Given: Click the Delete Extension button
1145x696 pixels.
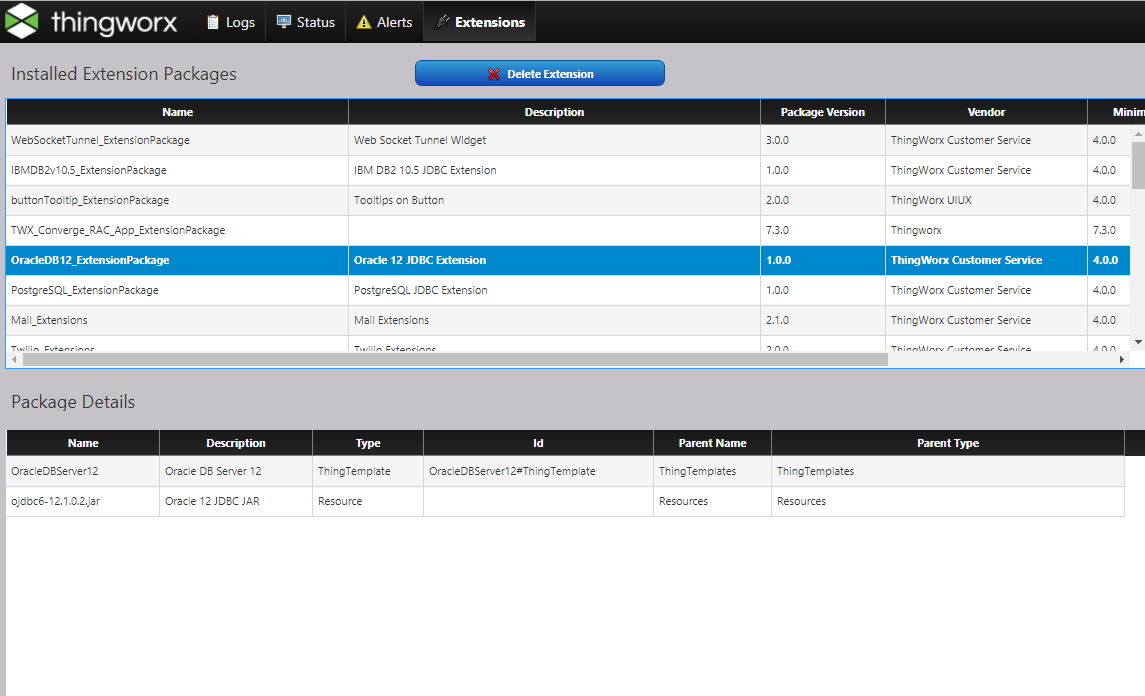Looking at the screenshot, I should (x=540, y=73).
